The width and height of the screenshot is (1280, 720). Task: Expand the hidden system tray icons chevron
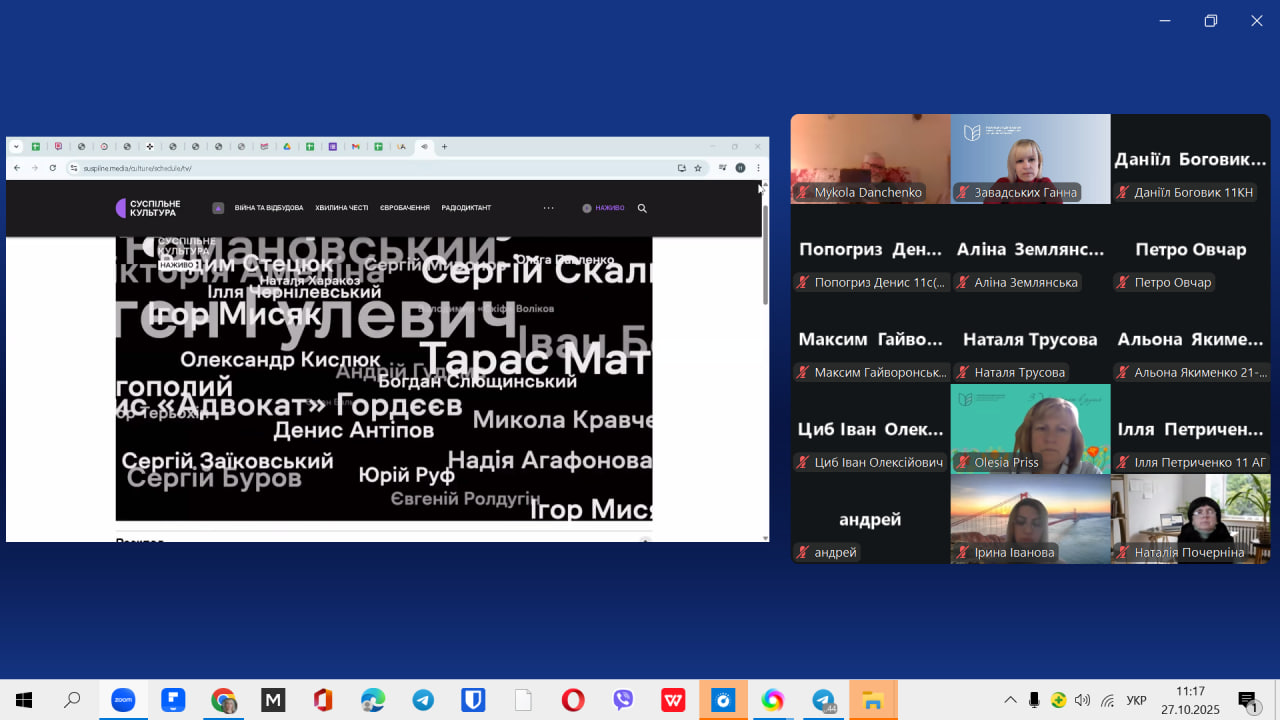(1010, 700)
